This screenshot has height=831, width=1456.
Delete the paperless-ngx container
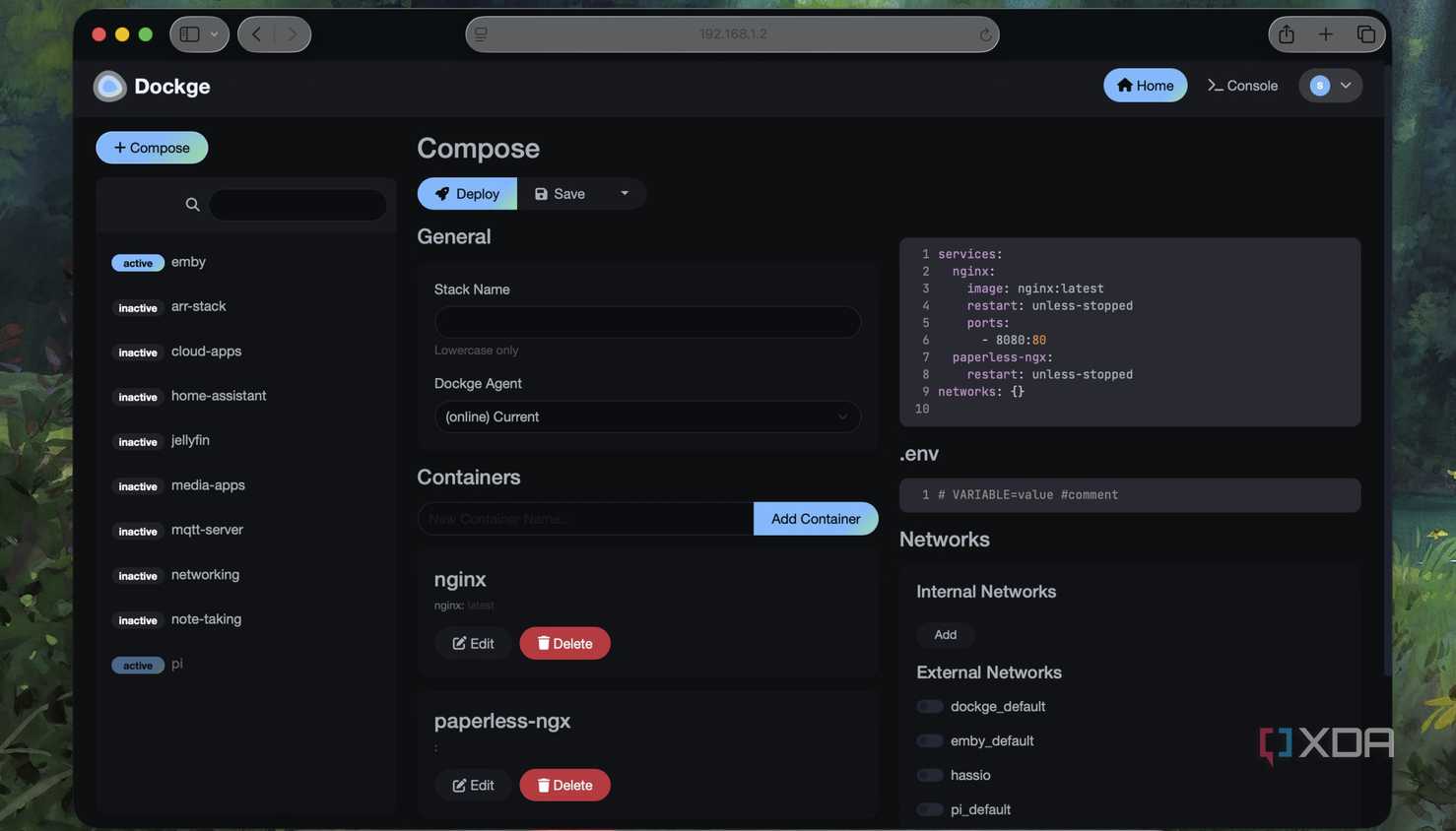pyautogui.click(x=564, y=786)
